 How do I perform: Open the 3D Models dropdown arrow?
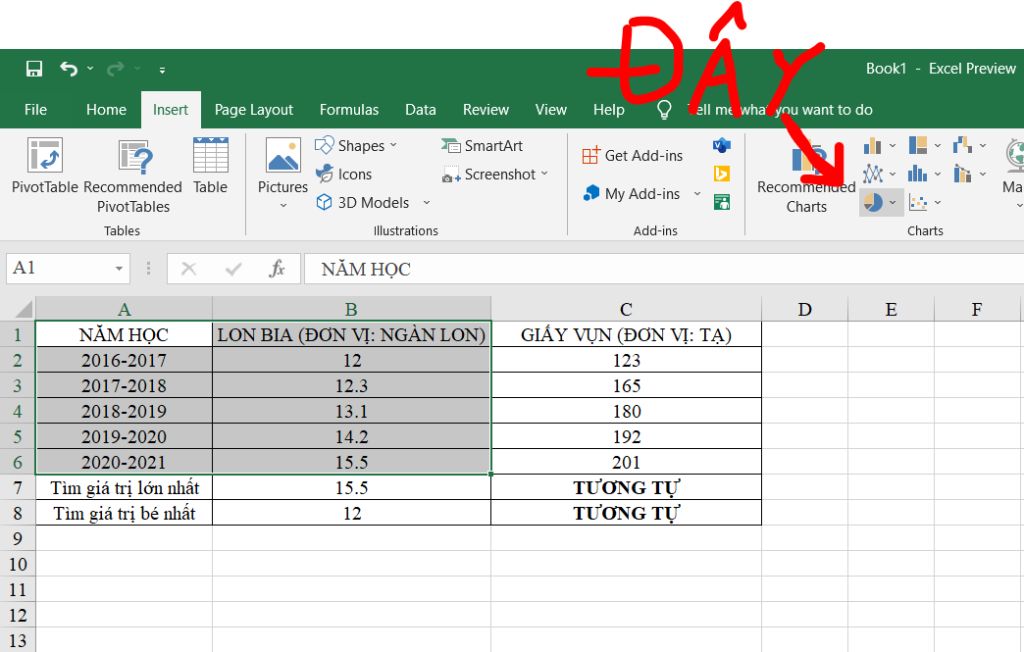pos(426,203)
